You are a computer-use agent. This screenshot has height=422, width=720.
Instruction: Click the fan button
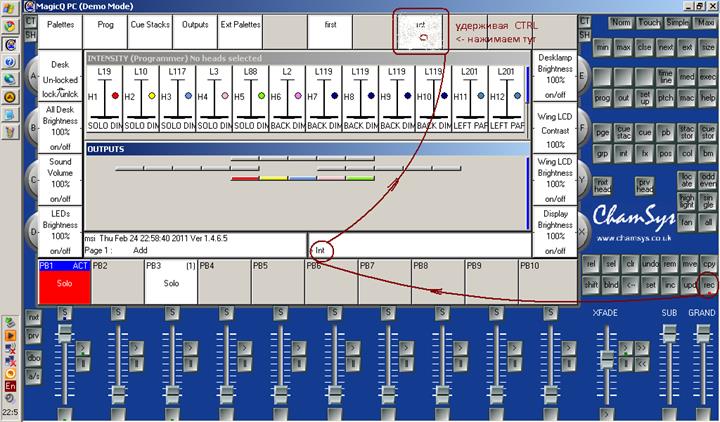686,222
